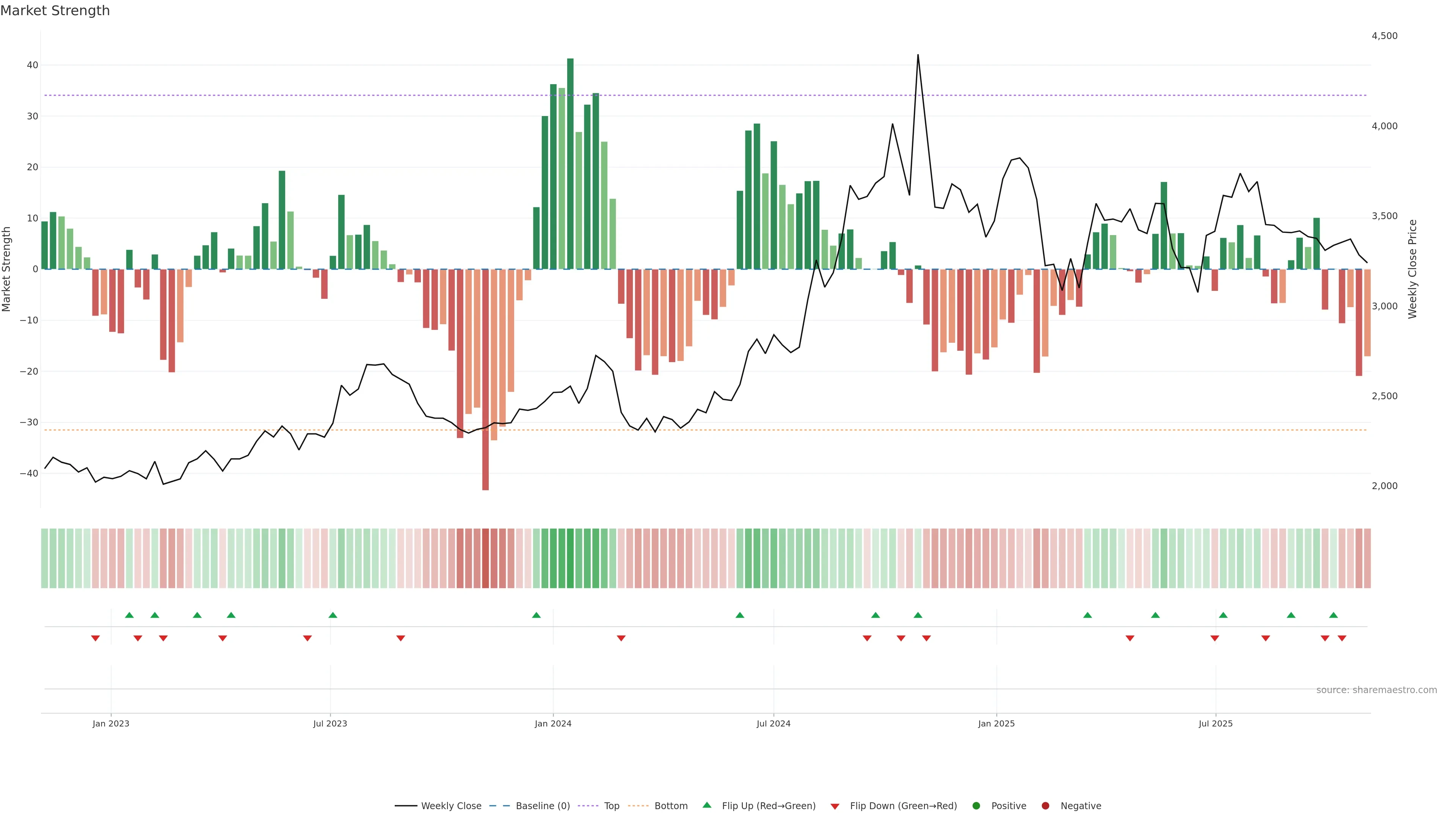1456x819 pixels.
Task: Click the Jul 2024 x-axis label
Action: point(773,723)
